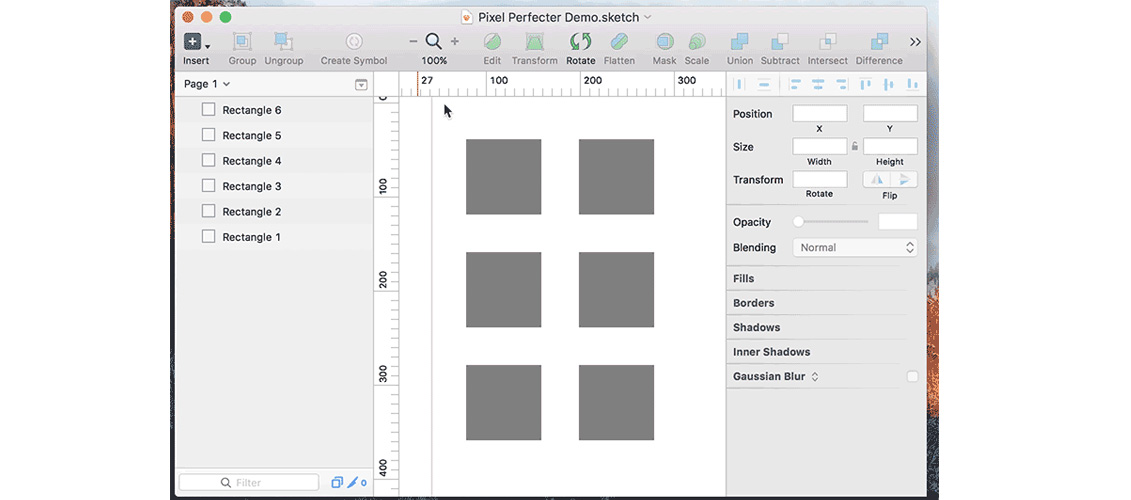The height and width of the screenshot is (500, 1131).
Task: Select Rectangle 3 in layer list
Action: pyautogui.click(x=251, y=186)
